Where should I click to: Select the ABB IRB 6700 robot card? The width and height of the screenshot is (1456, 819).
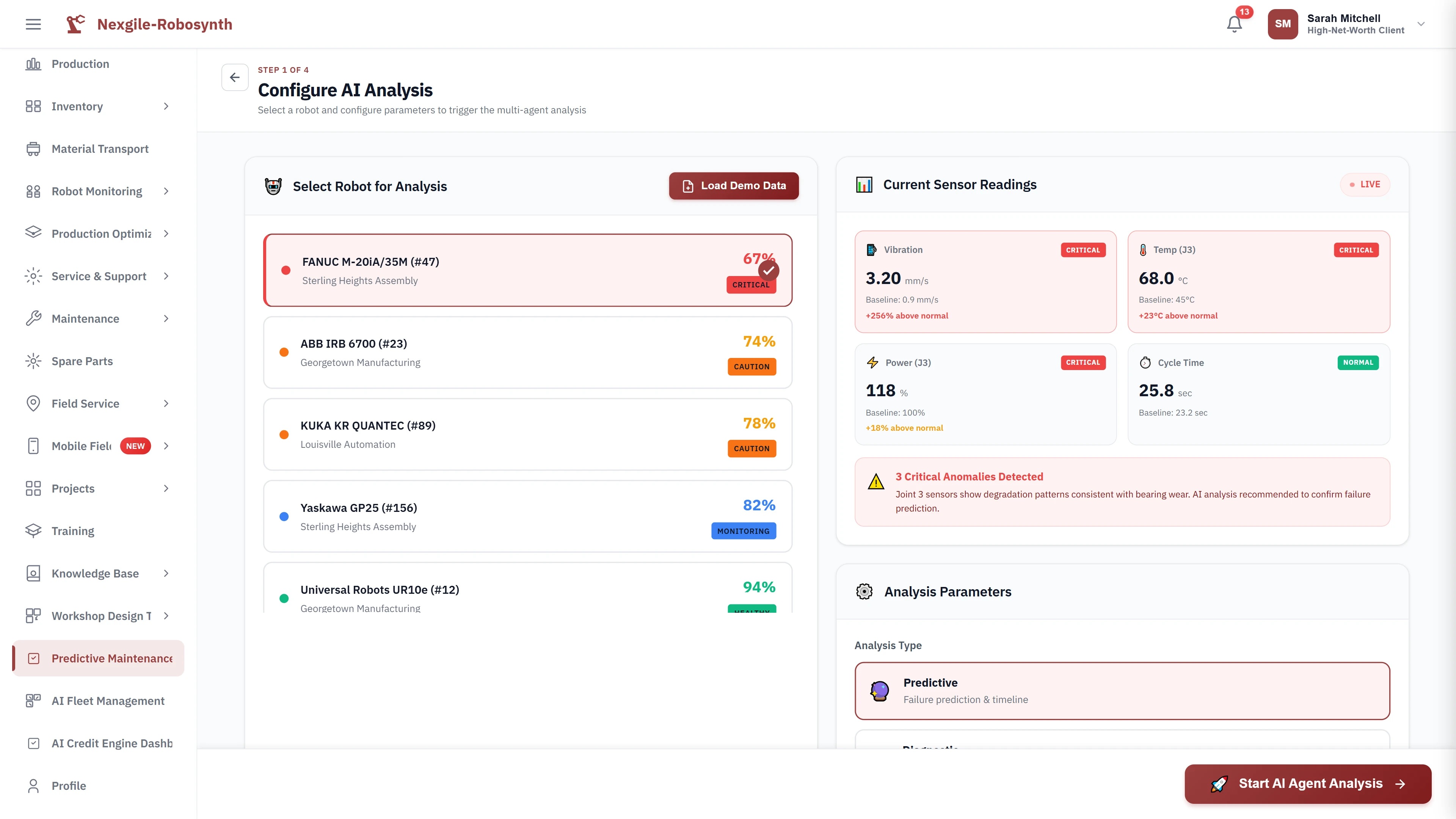click(527, 352)
